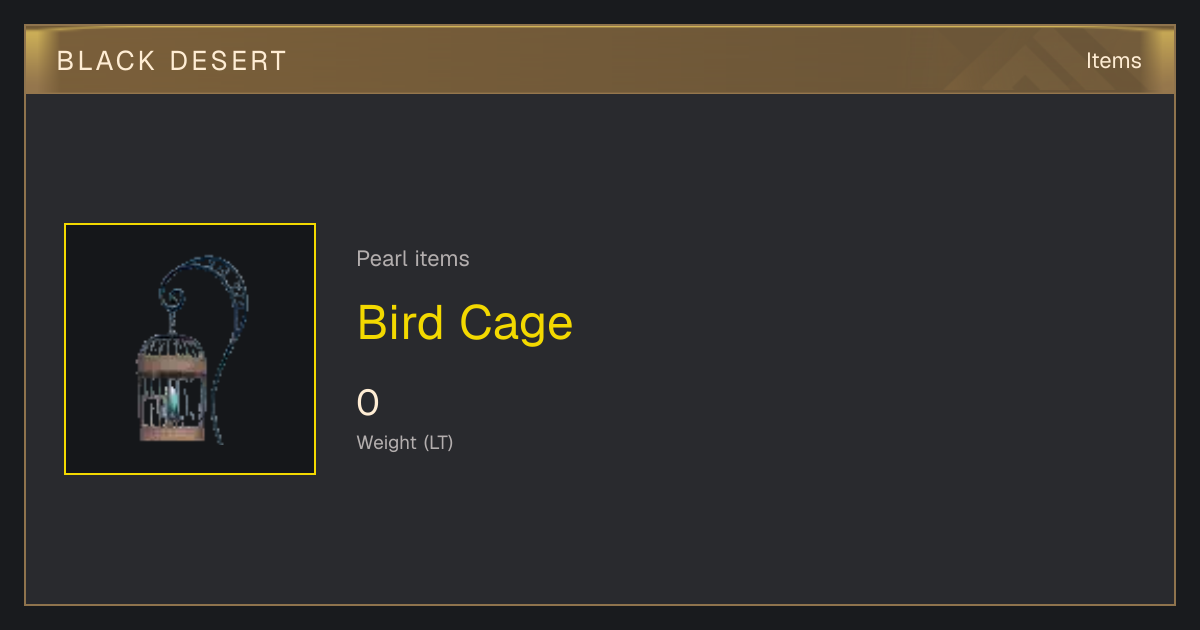Click the letter B in BLACK DESERT
Screen dimensions: 1200x630
(65, 61)
